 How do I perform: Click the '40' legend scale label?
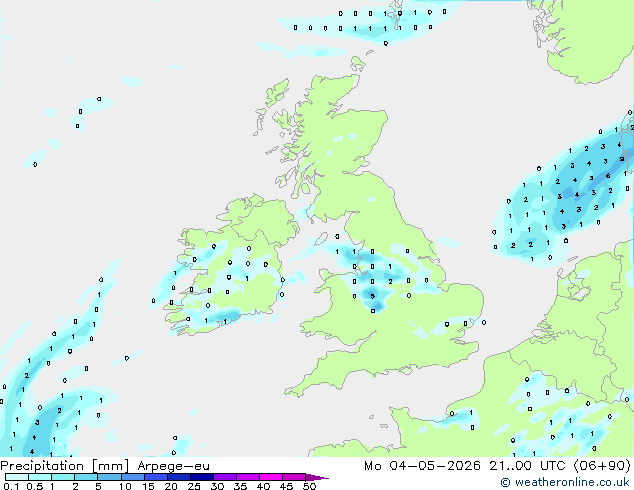[x=263, y=486]
